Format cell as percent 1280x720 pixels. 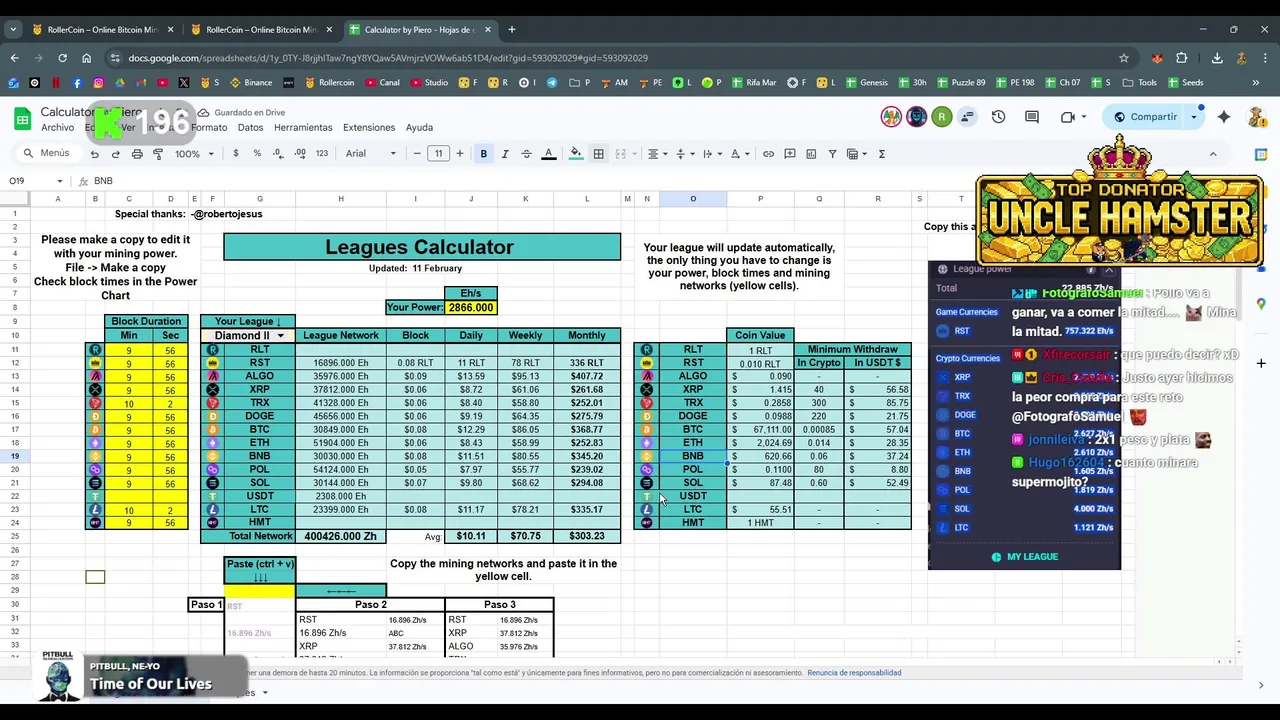[x=257, y=154]
